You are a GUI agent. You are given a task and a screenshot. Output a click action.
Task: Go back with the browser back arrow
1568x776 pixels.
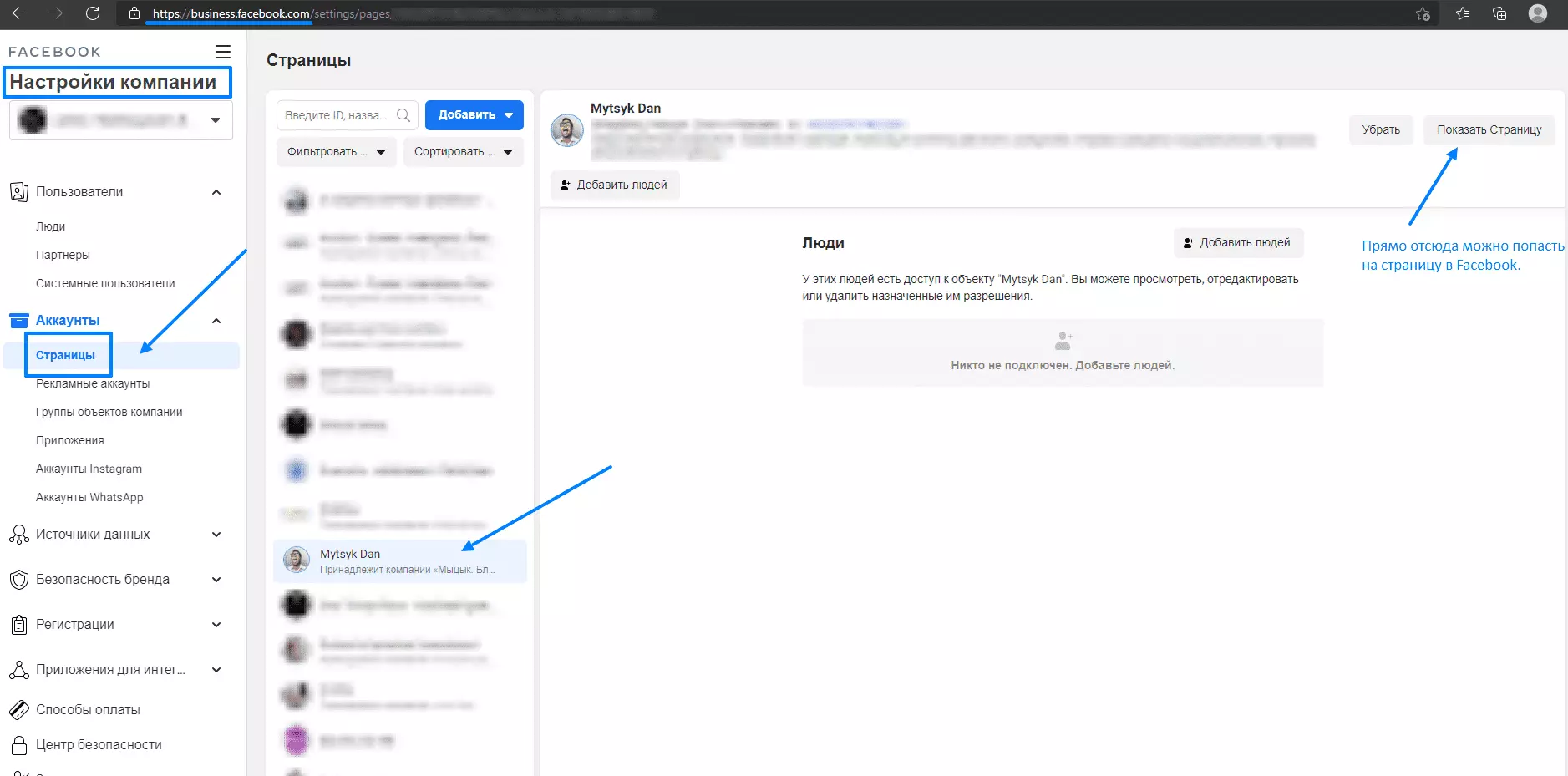pos(18,13)
